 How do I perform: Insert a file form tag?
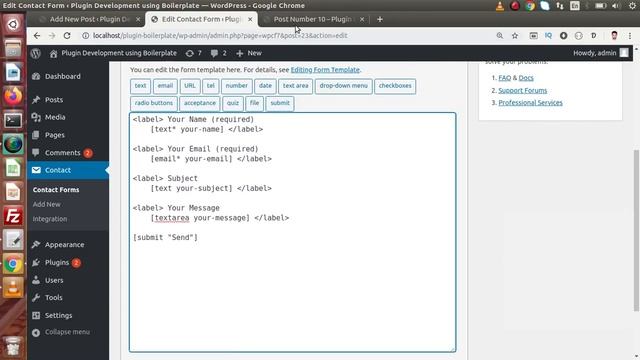[x=254, y=103]
